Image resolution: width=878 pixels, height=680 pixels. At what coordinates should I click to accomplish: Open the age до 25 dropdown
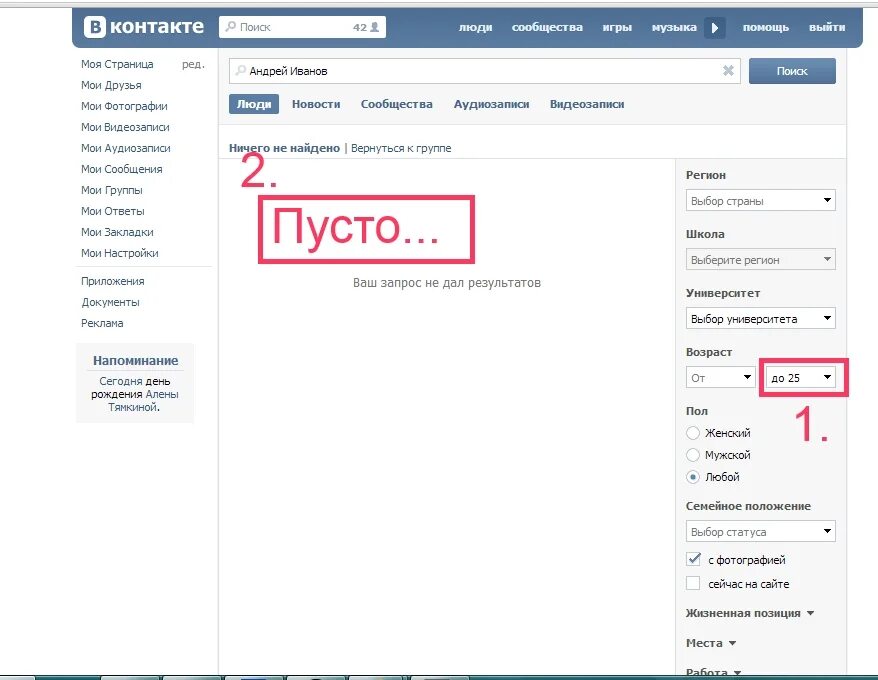click(800, 377)
